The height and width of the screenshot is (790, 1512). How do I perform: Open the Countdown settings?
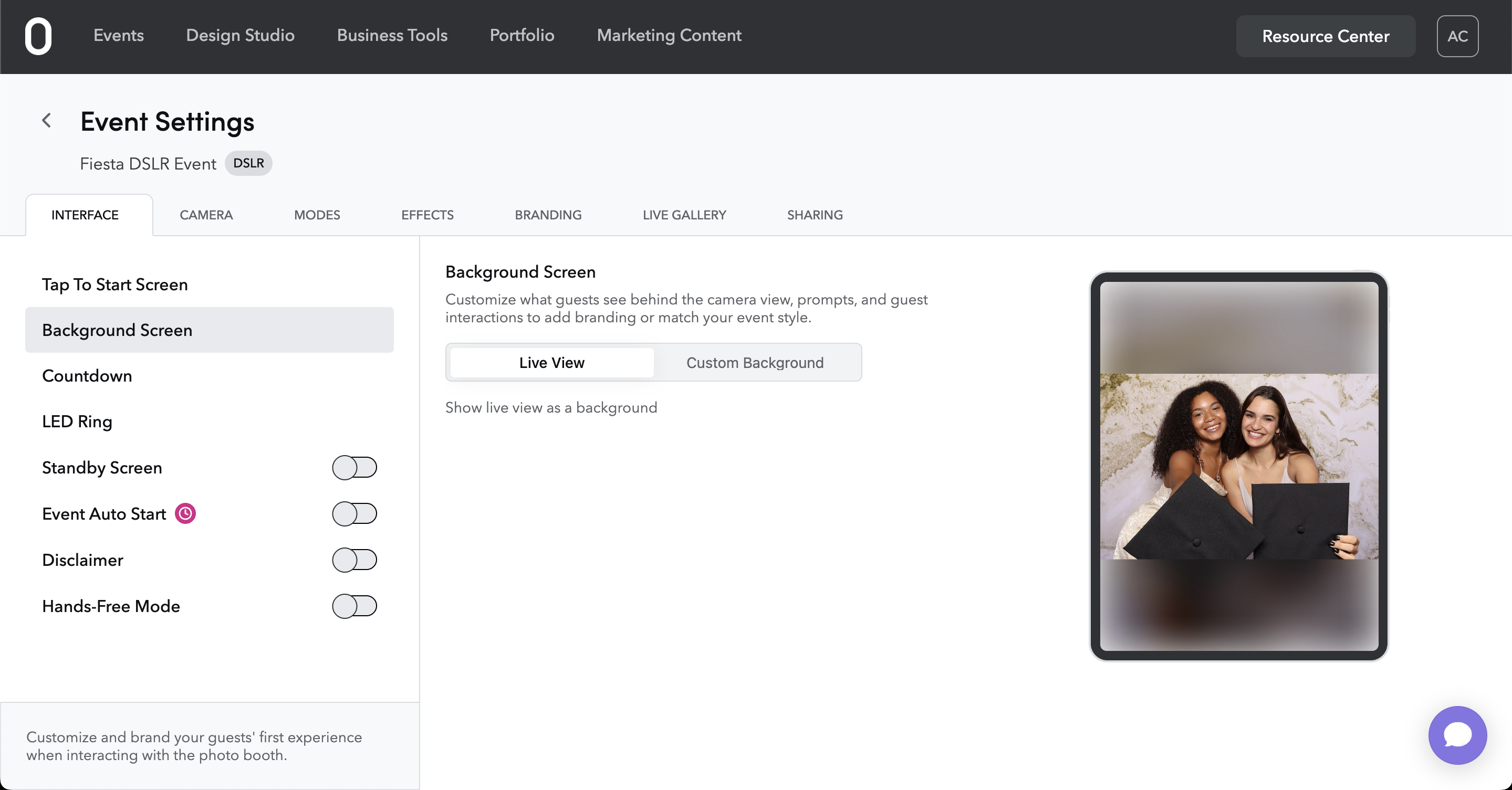click(x=209, y=375)
